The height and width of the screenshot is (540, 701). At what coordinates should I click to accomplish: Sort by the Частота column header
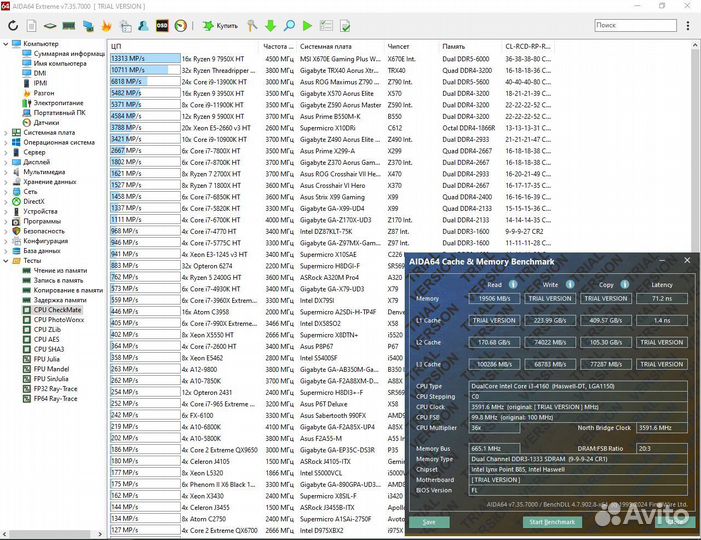pyautogui.click(x=278, y=46)
